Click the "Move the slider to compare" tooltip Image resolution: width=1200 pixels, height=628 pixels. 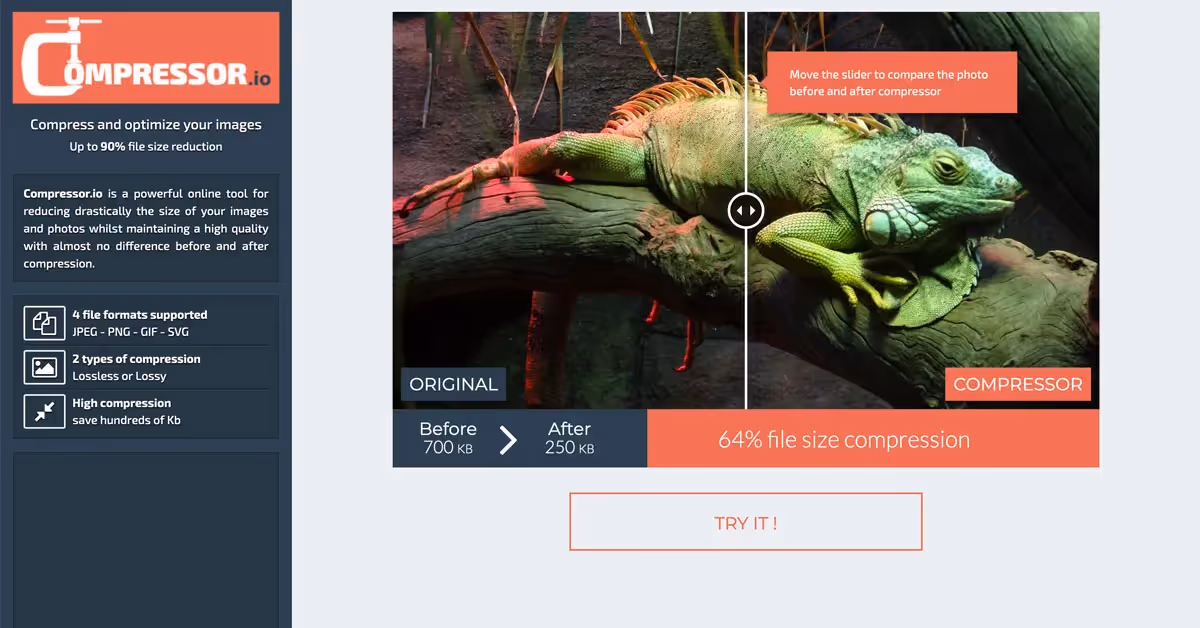(x=892, y=83)
